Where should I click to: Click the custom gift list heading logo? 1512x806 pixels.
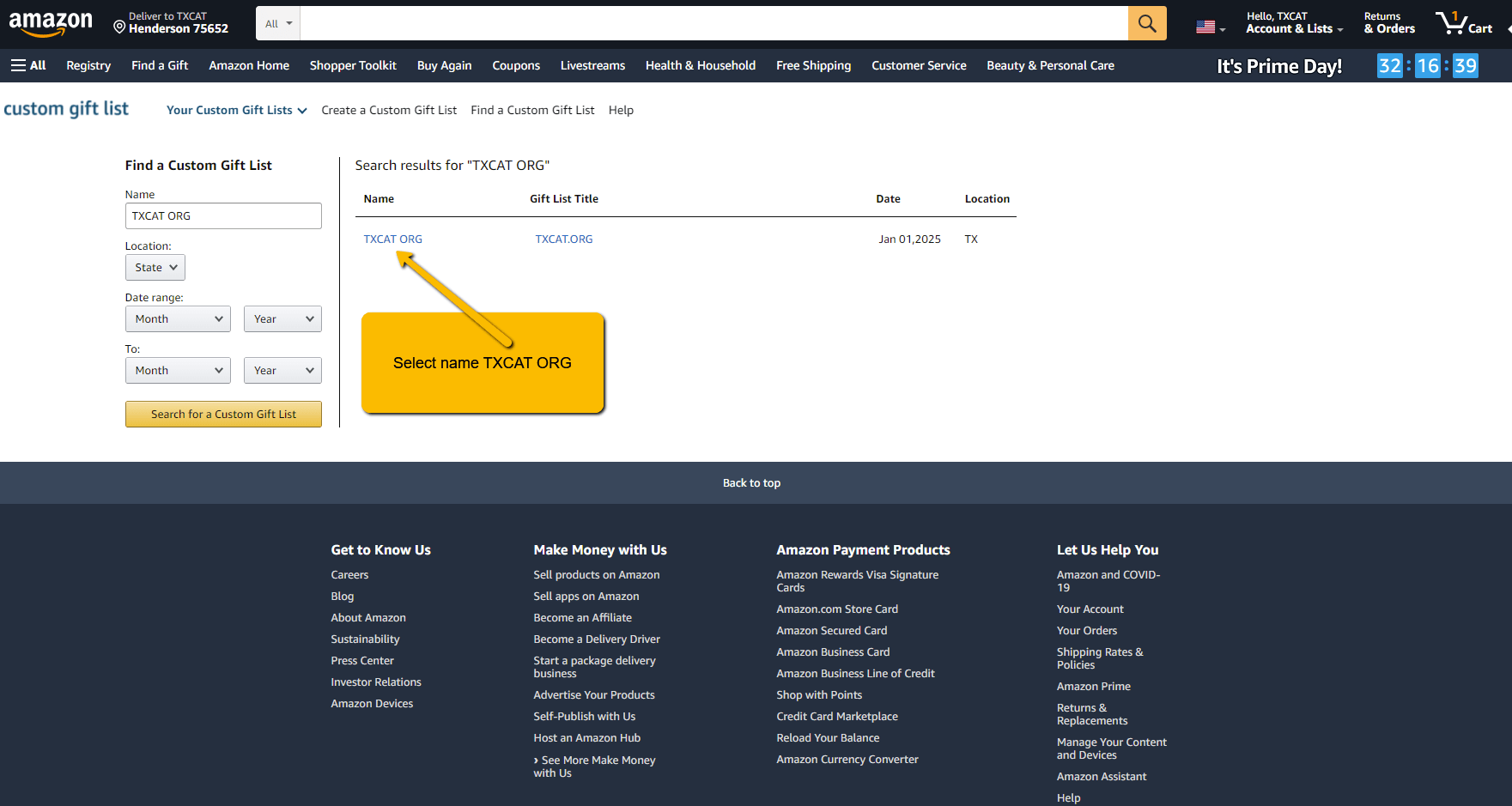[66, 109]
